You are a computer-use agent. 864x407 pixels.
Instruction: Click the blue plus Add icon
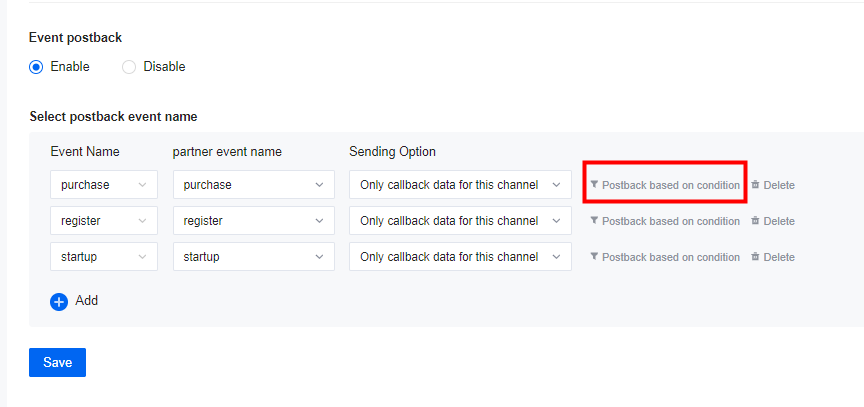tap(59, 301)
